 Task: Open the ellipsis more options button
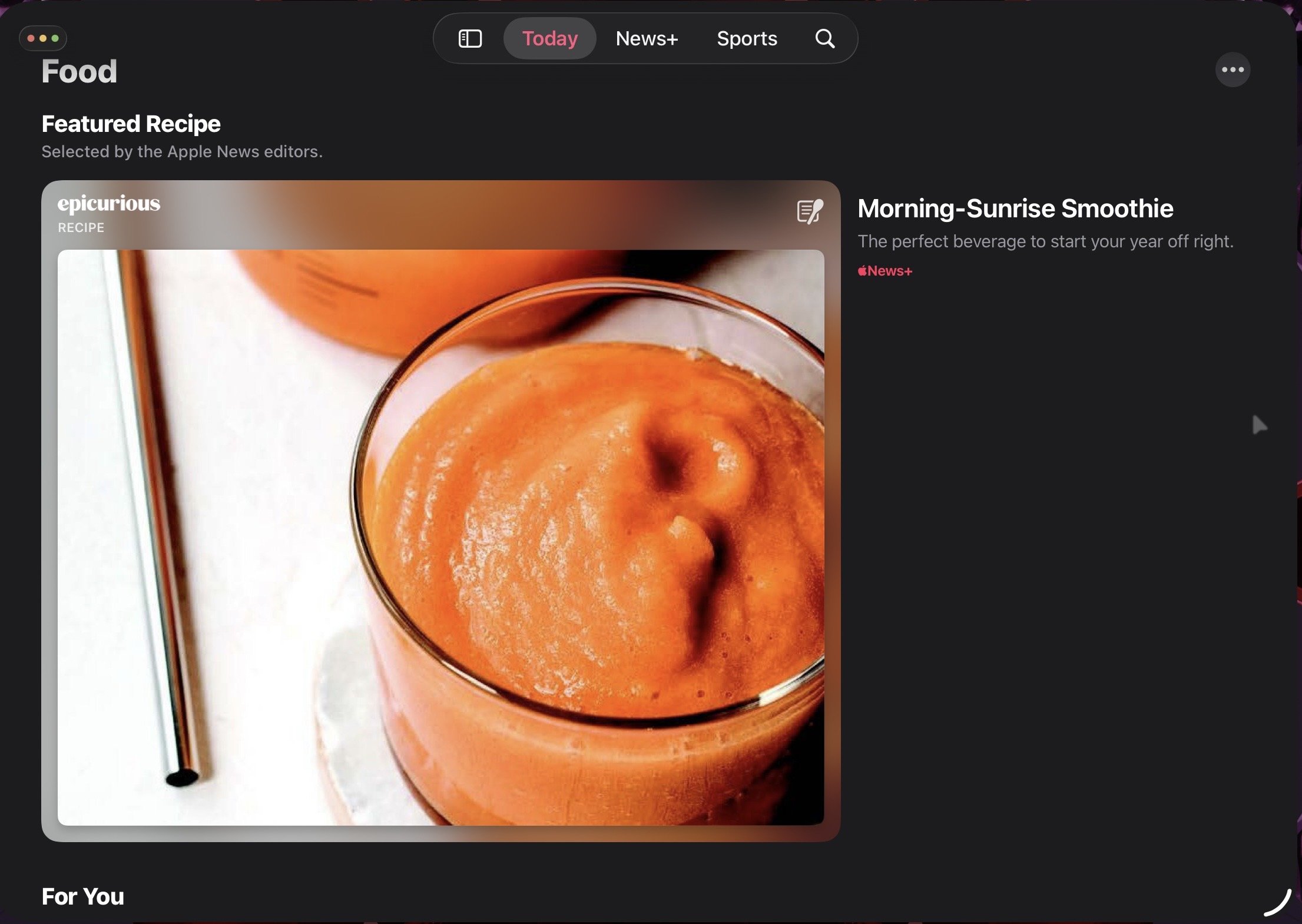pos(1233,70)
